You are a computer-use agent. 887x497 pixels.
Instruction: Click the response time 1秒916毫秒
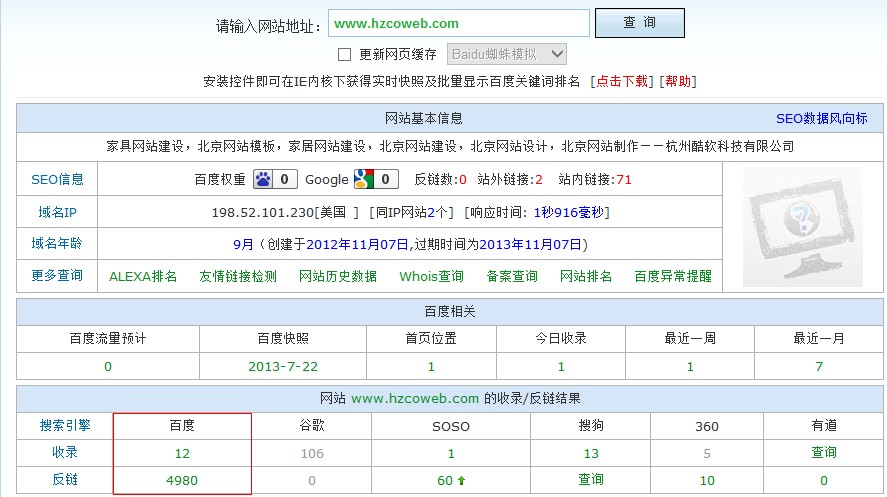(x=569, y=213)
